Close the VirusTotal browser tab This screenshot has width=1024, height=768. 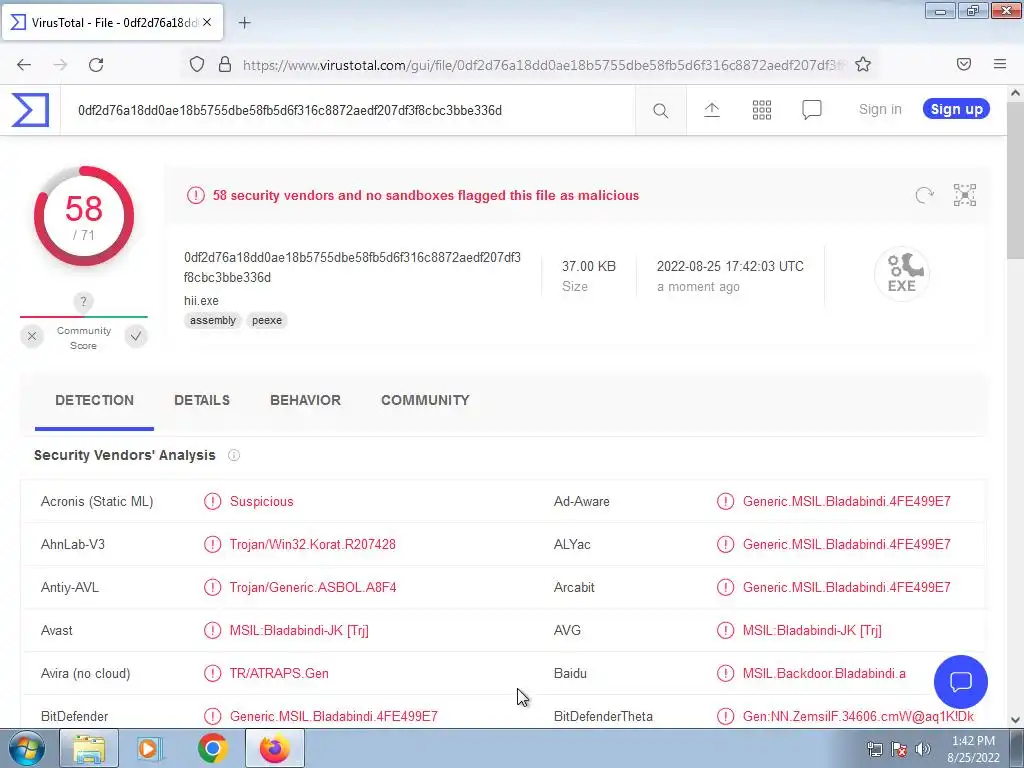click(x=207, y=22)
